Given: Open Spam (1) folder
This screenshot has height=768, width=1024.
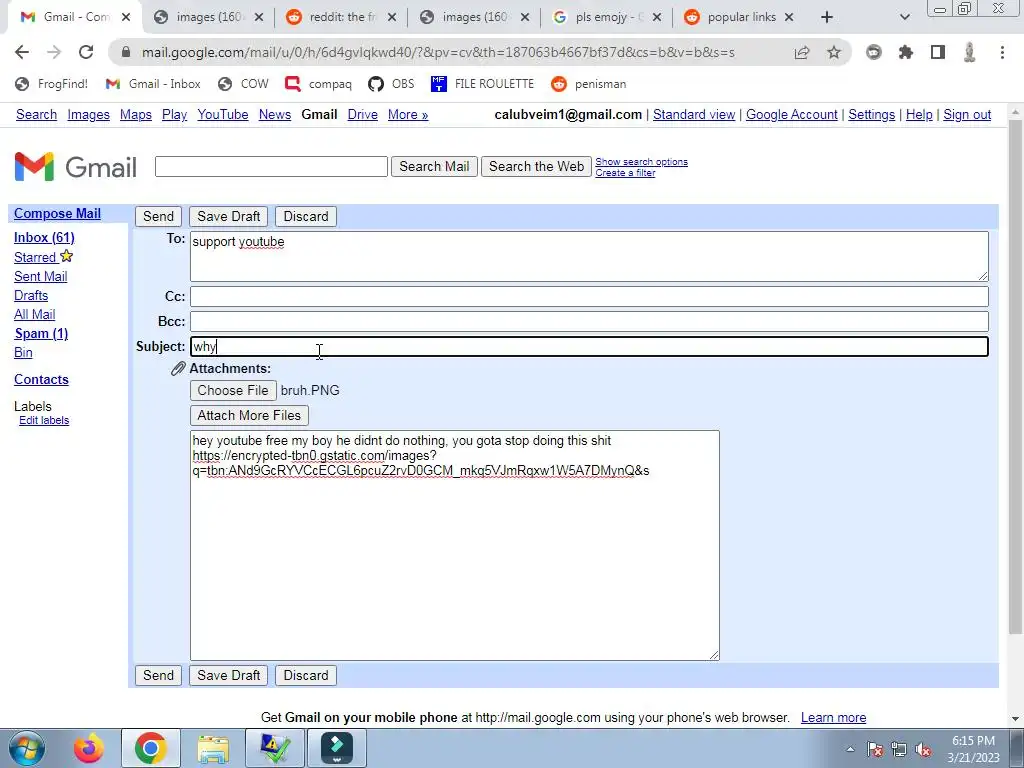Looking at the screenshot, I should 41,333.
